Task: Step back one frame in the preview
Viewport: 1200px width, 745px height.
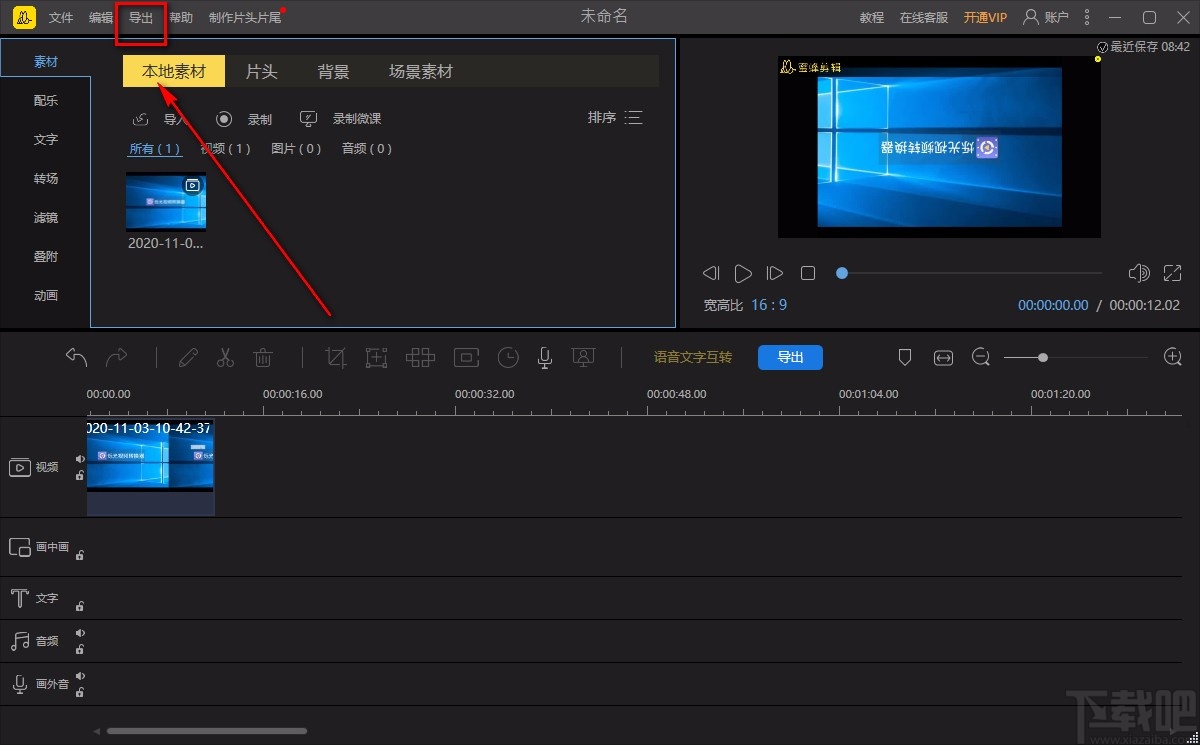Action: [711, 273]
